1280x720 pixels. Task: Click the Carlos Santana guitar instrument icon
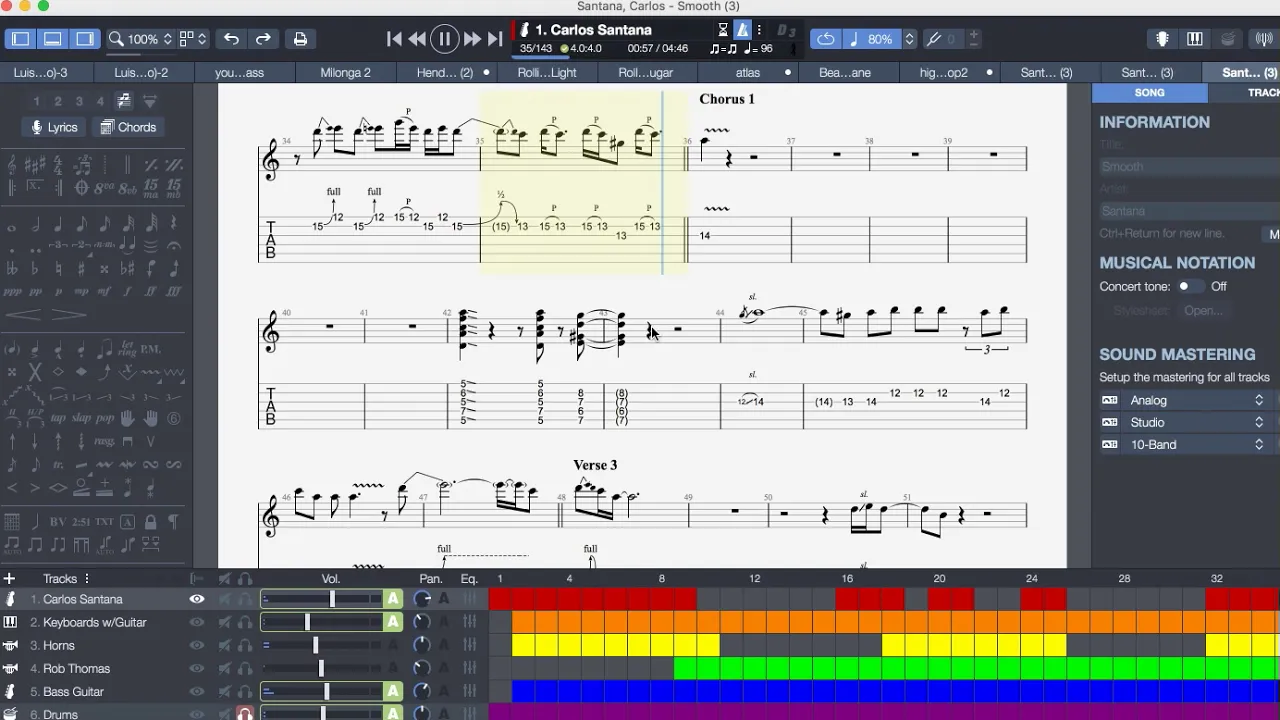10,599
